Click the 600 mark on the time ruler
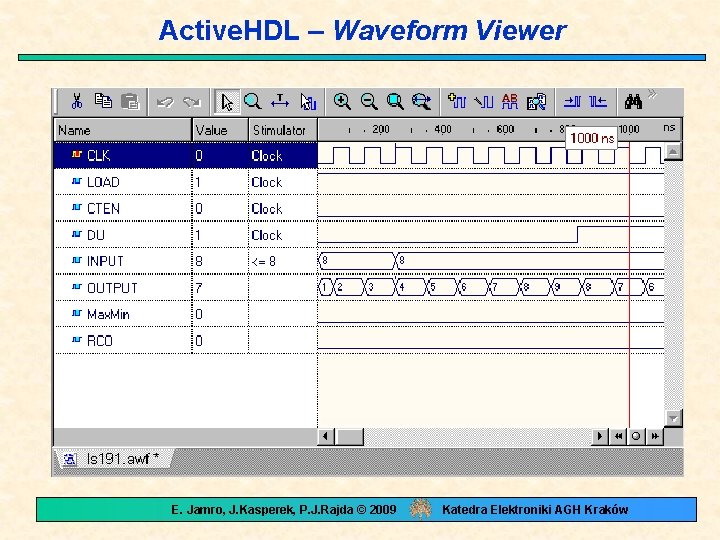This screenshot has height=540, width=720. 505,130
